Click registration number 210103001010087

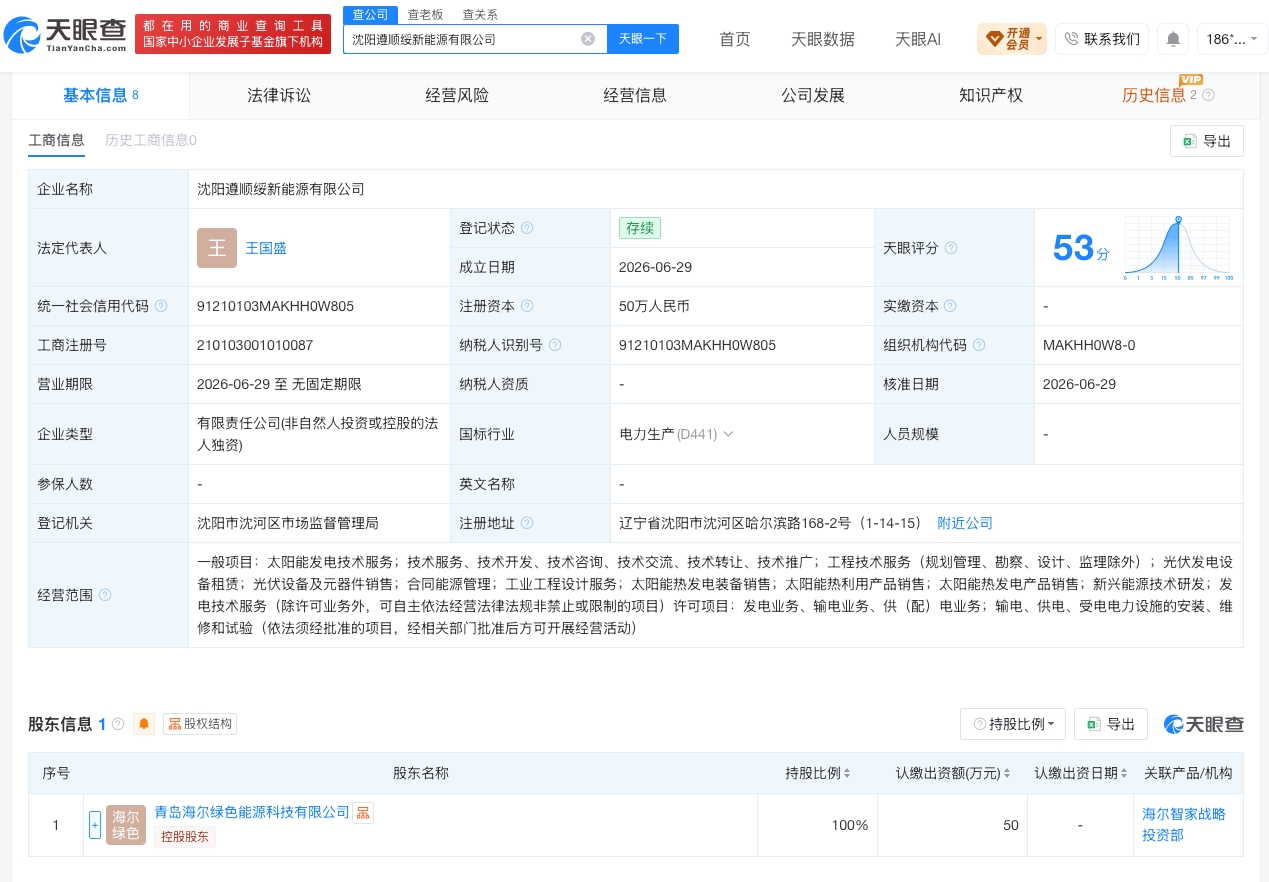(x=255, y=345)
